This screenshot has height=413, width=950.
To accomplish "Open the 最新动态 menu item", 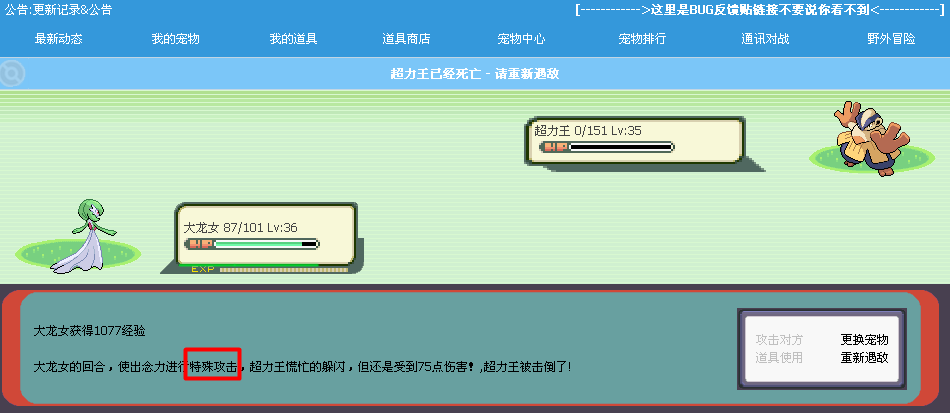I will pyautogui.click(x=59, y=39).
